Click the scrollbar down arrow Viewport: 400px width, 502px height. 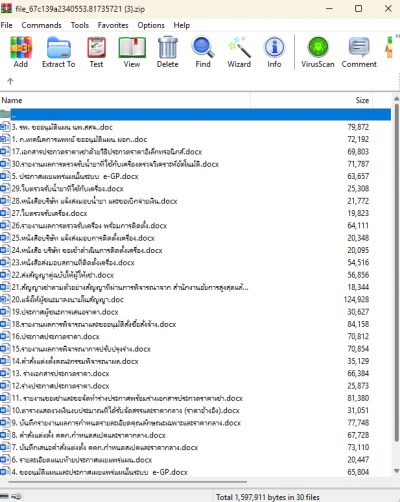tap(396, 471)
